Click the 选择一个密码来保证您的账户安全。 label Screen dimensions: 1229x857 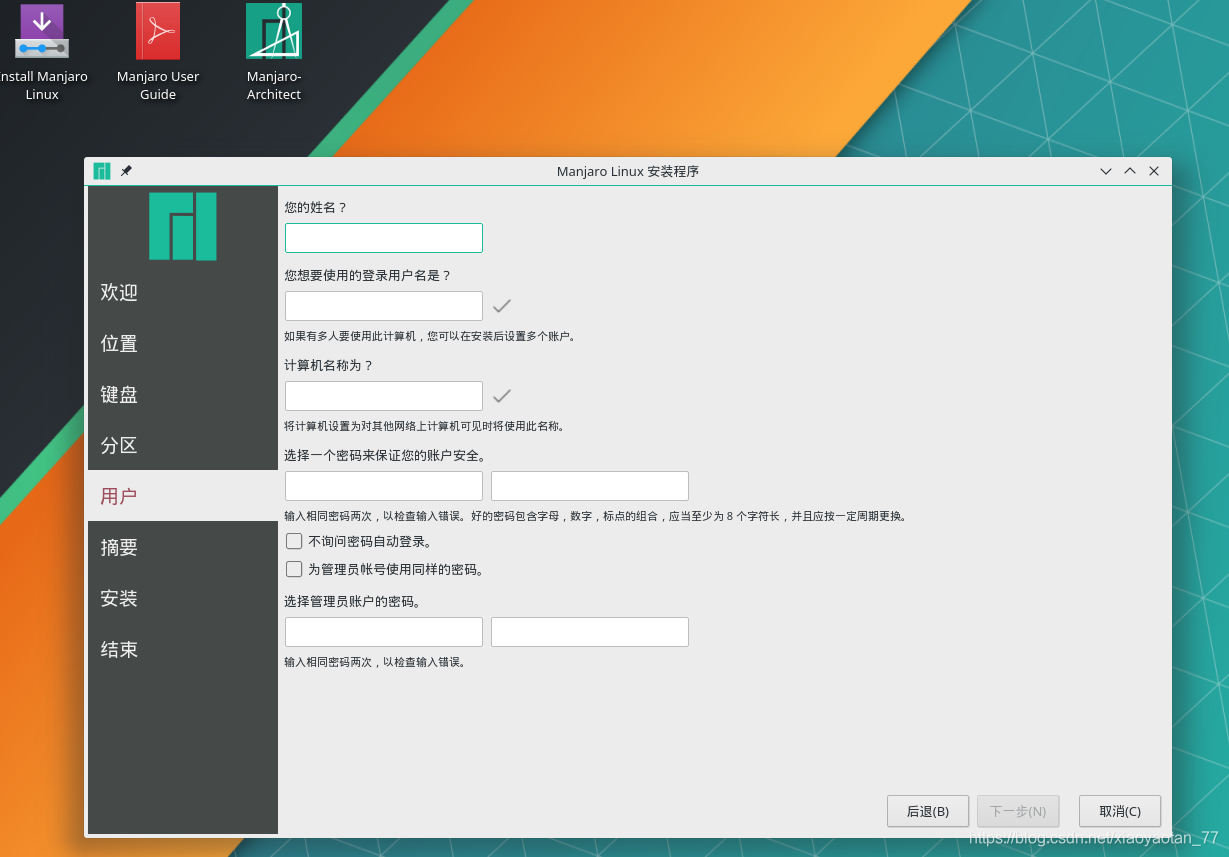[385, 455]
